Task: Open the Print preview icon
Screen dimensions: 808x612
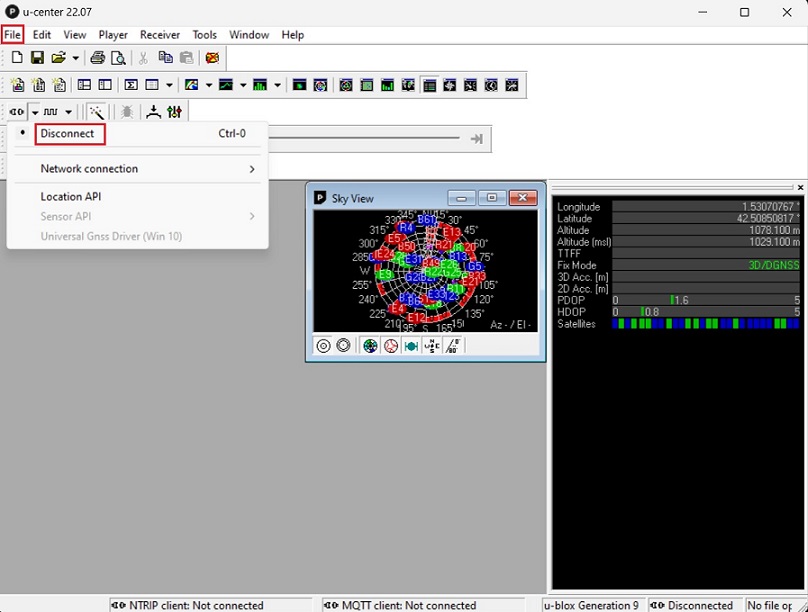Action: 118,58
